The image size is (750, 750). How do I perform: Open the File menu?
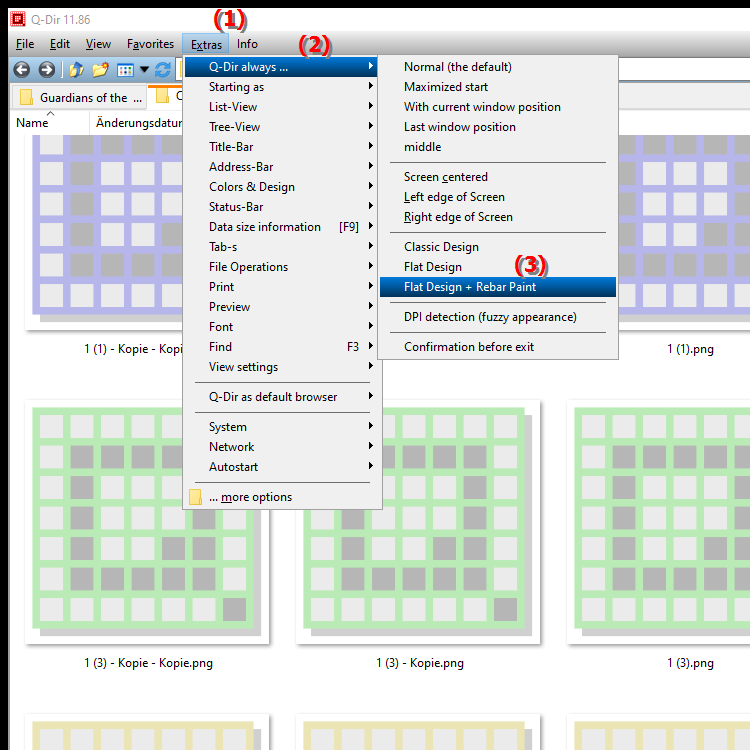pos(25,44)
